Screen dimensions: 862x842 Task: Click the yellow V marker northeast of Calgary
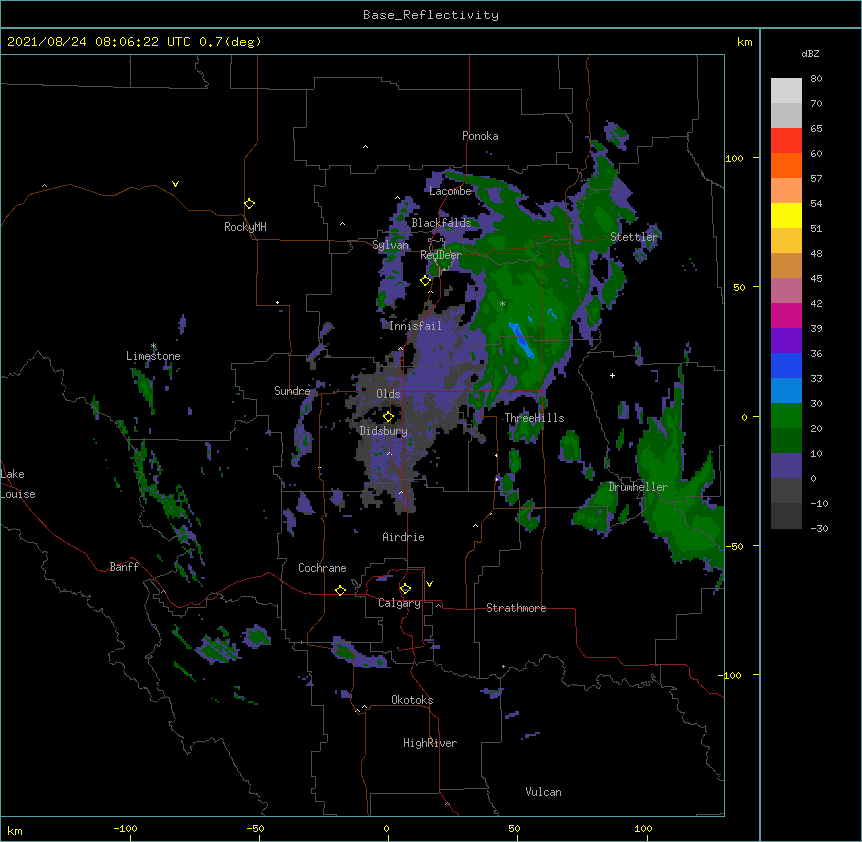click(x=429, y=584)
